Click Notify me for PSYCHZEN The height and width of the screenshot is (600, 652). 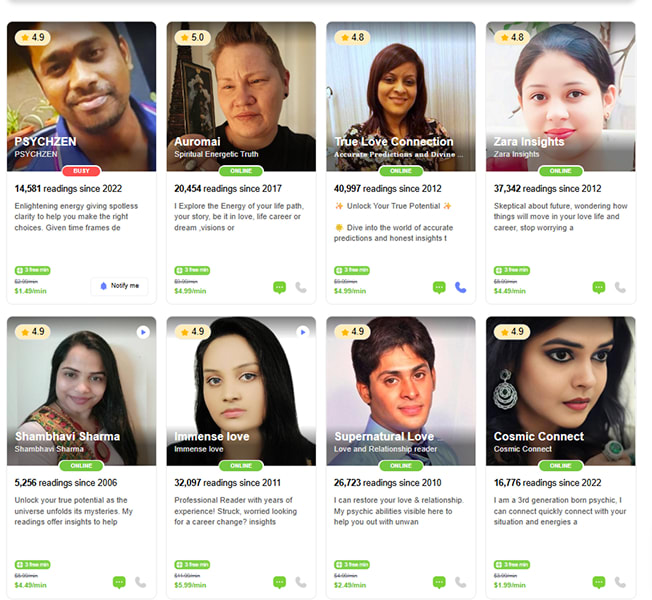119,286
